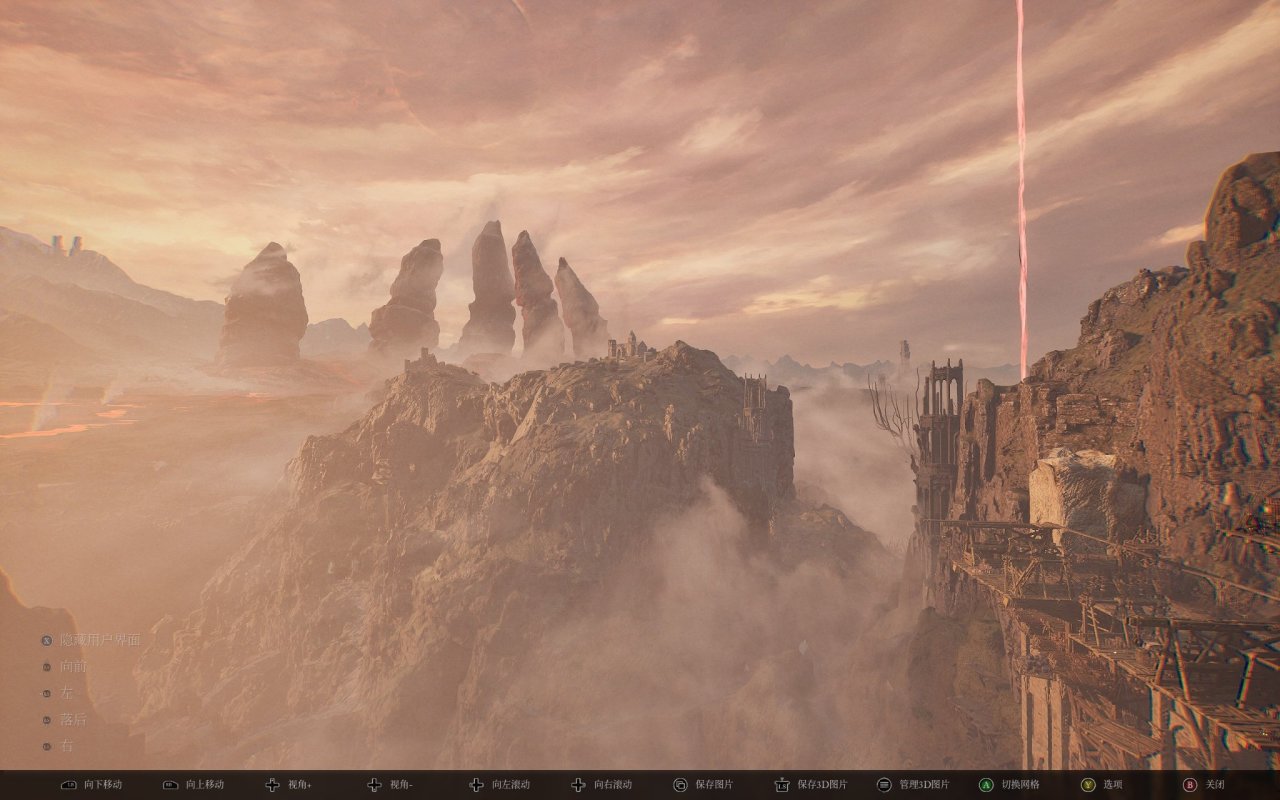Screen dimensions: 1280x800
Task: Click the 视角- d-pad icon
Action: [x=374, y=785]
